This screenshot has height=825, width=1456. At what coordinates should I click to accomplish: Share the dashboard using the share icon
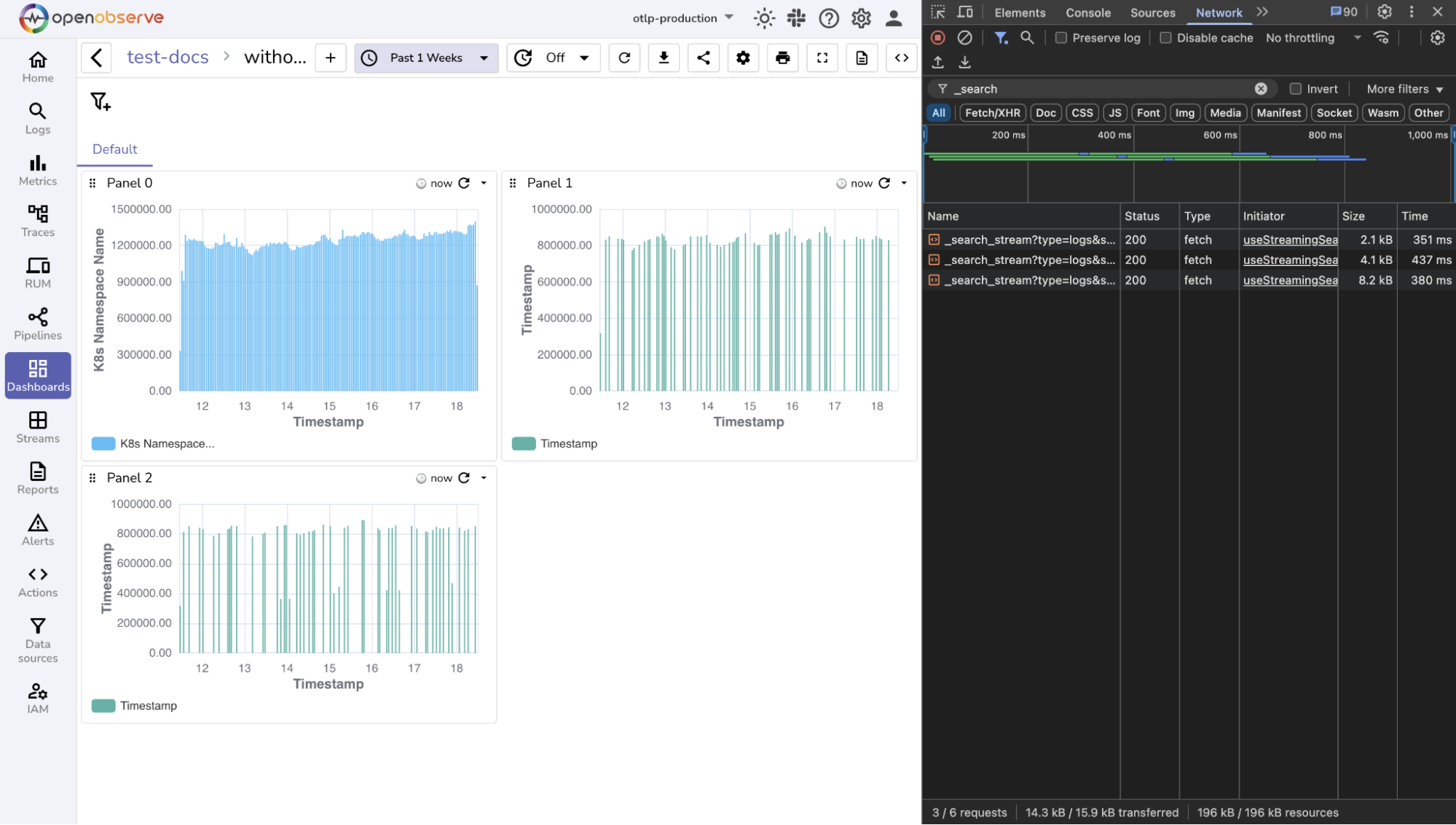[703, 58]
